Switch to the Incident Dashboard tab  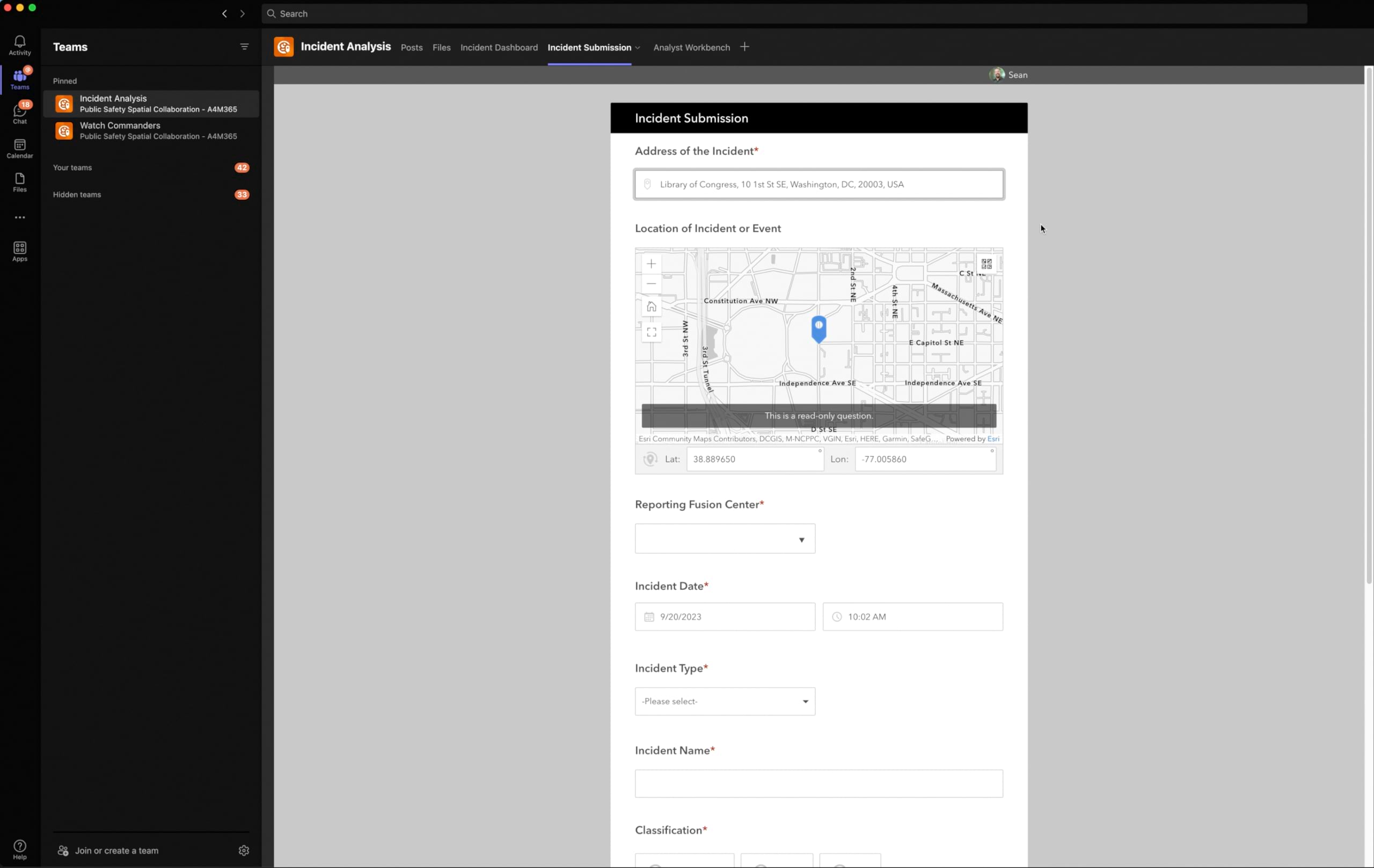click(x=499, y=47)
